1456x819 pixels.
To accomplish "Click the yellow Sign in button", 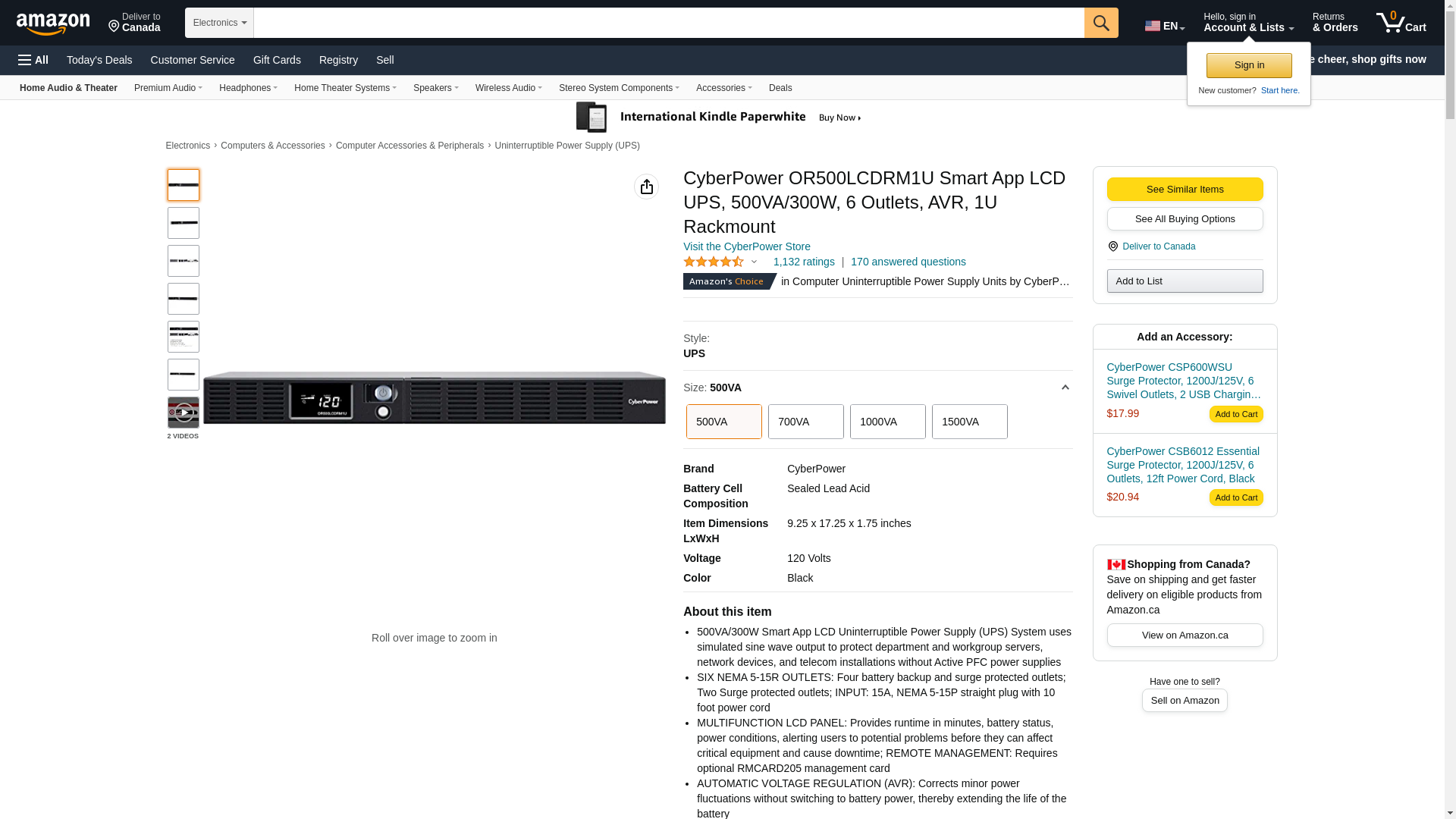I will click(x=1249, y=65).
